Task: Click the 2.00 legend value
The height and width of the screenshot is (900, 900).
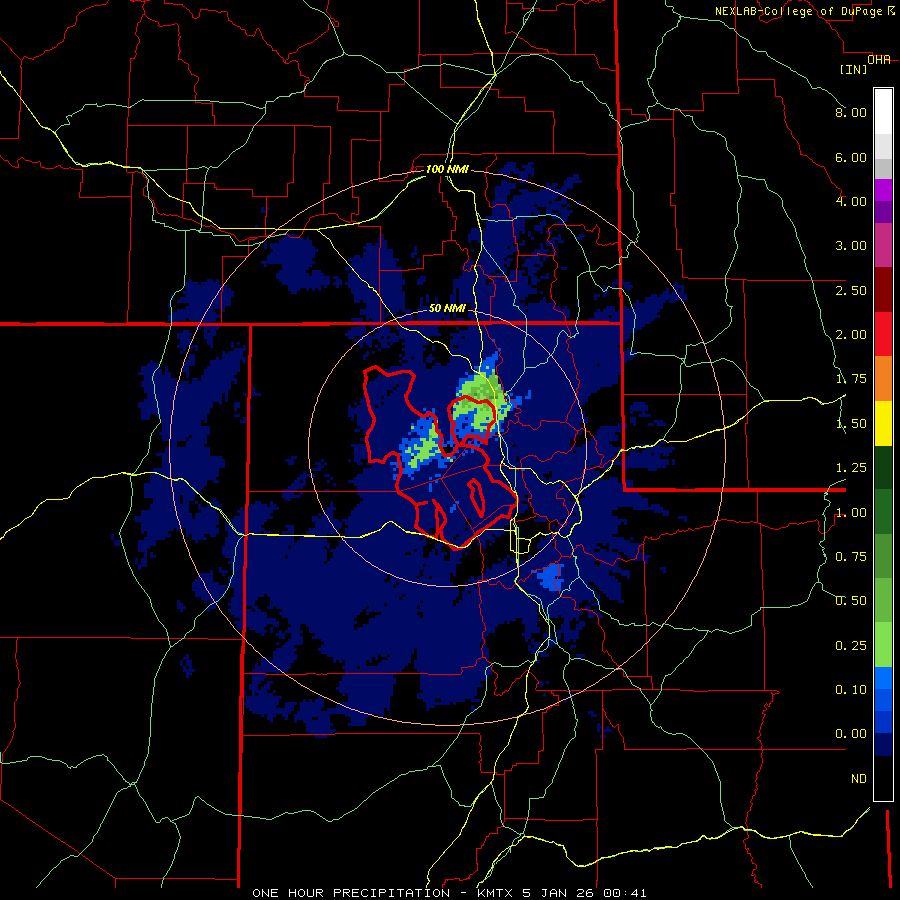Action: point(851,335)
